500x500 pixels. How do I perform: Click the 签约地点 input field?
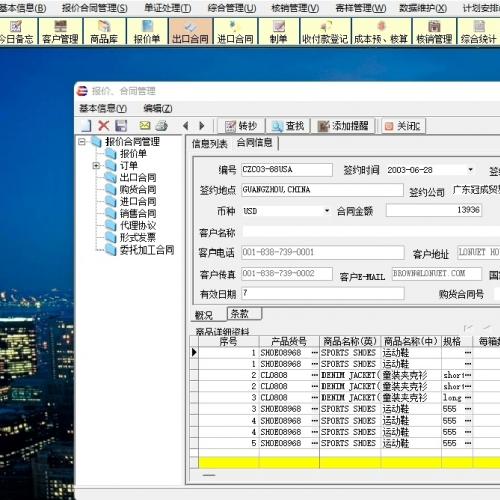click(322, 190)
